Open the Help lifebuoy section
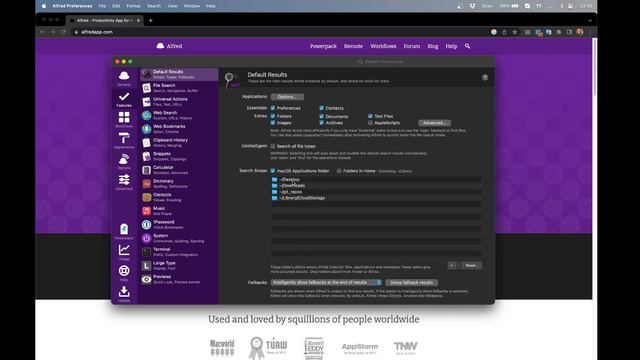This screenshot has width=640, height=360. (x=124, y=273)
